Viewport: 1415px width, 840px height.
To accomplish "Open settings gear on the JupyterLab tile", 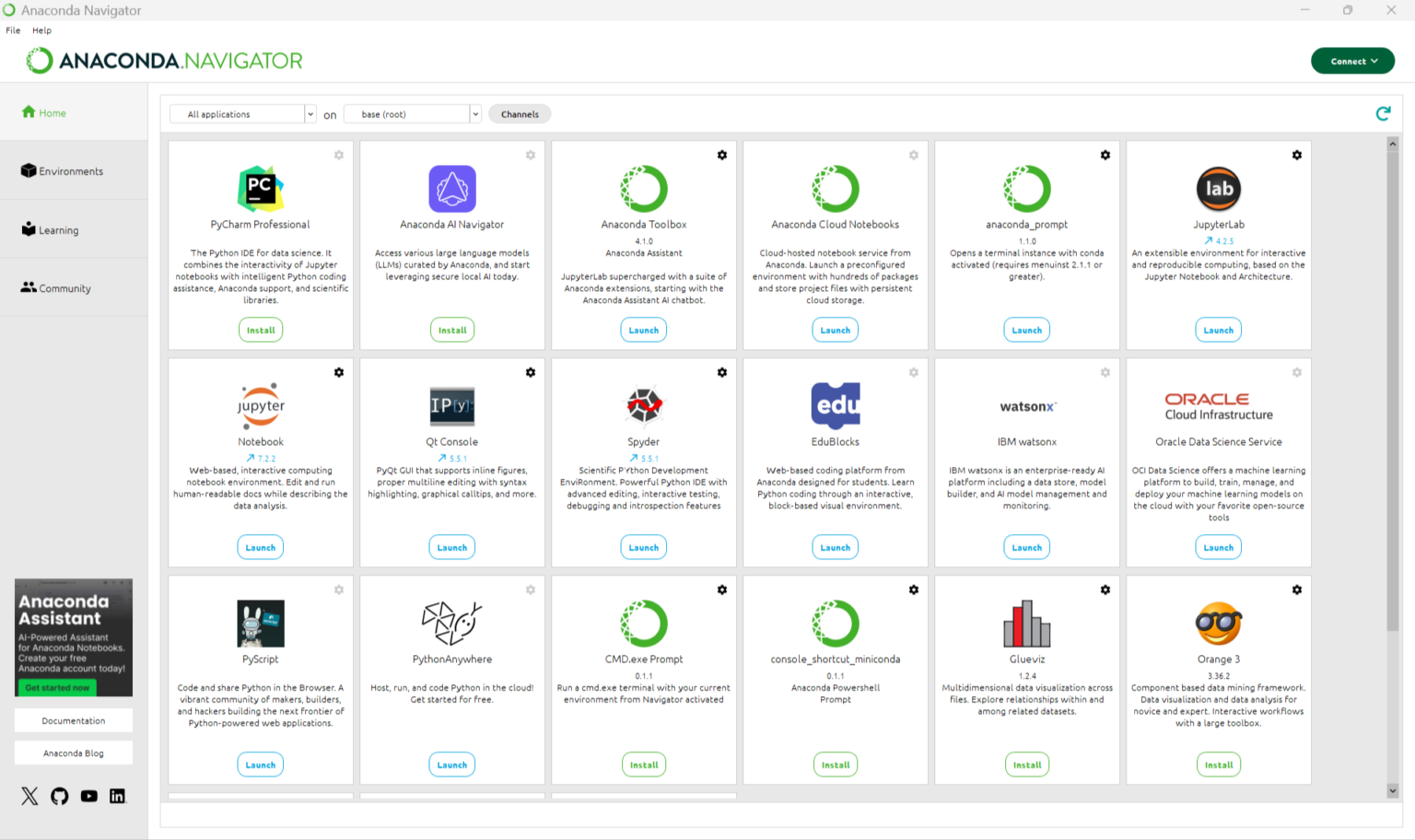I will 1297,155.
